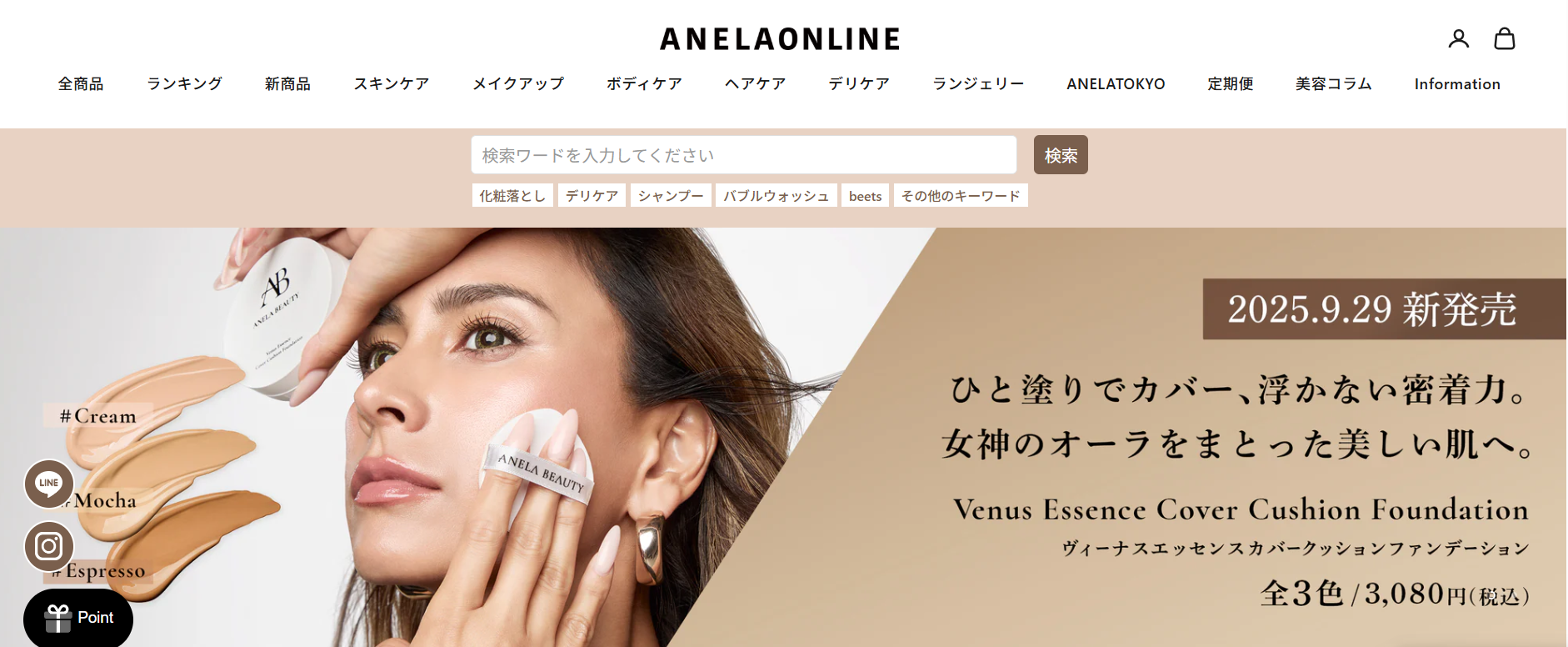Select the beets keyword tag
Viewport: 1568px width, 647px height.
pos(865,196)
